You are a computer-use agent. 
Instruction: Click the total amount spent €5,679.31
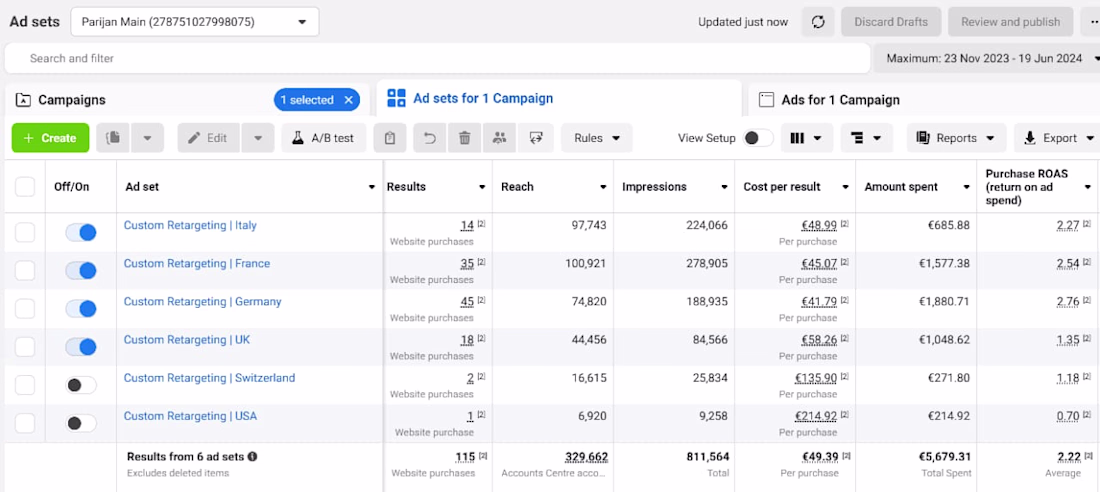pos(945,457)
